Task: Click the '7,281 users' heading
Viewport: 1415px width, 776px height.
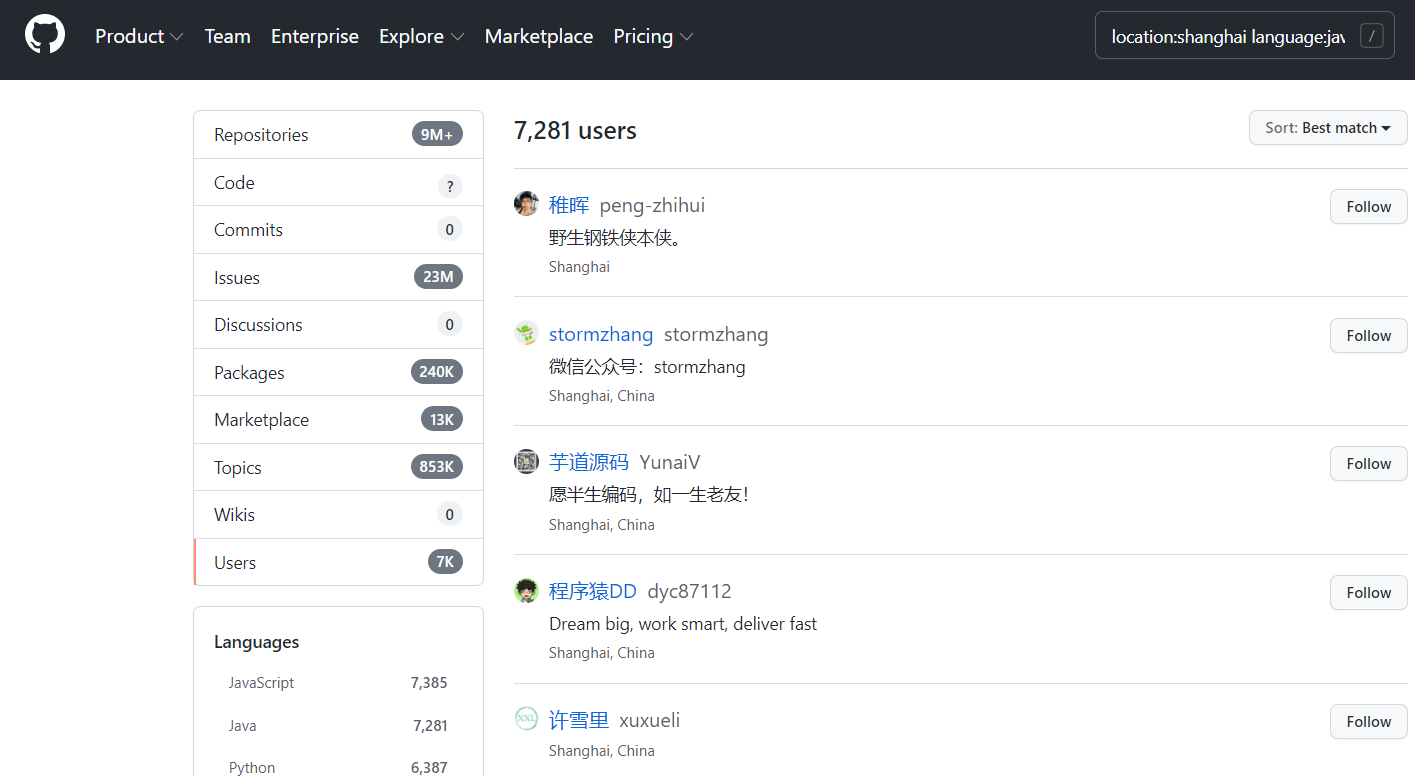Action: coord(575,131)
